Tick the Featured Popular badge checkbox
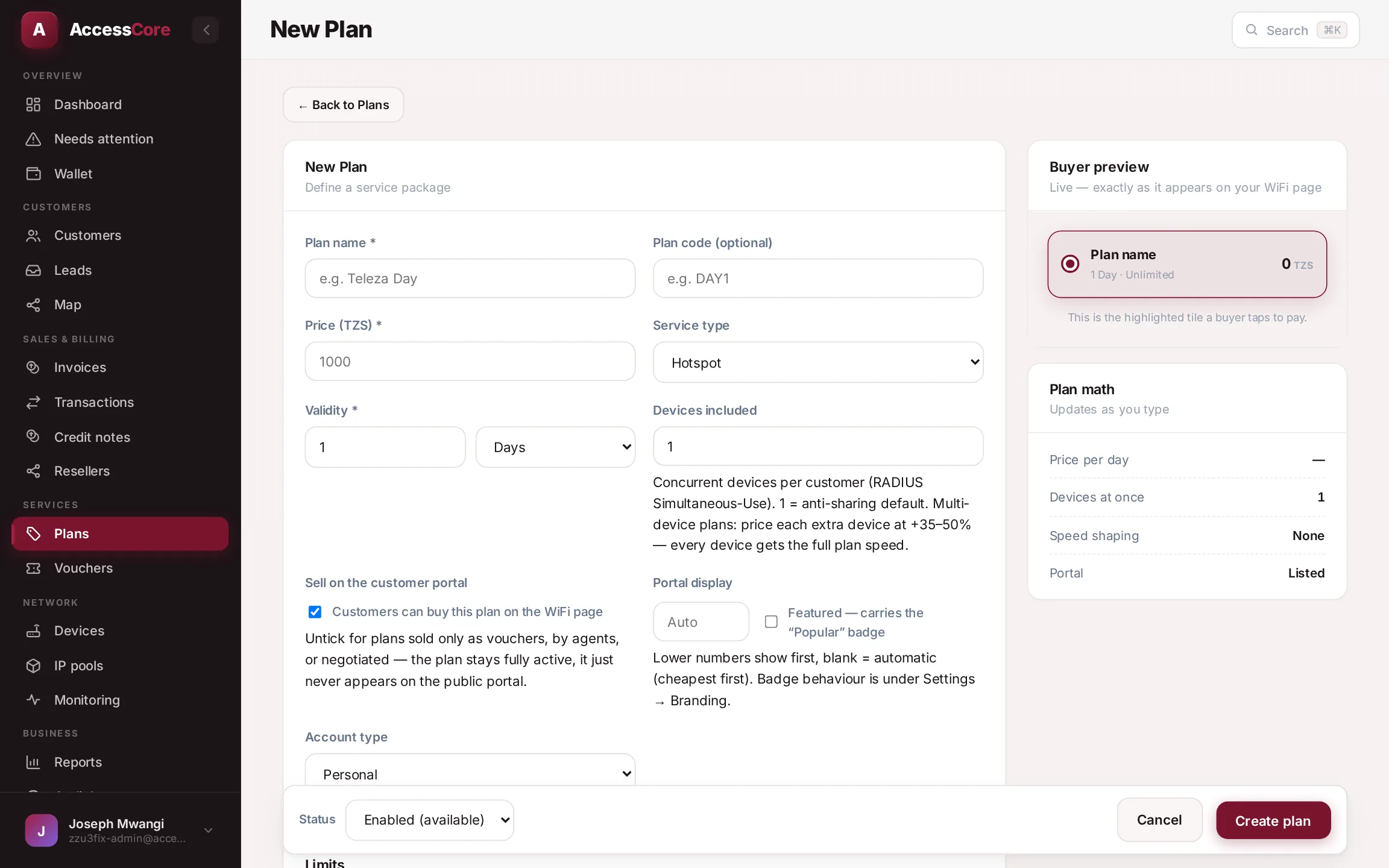The height and width of the screenshot is (868, 1389). (x=771, y=621)
